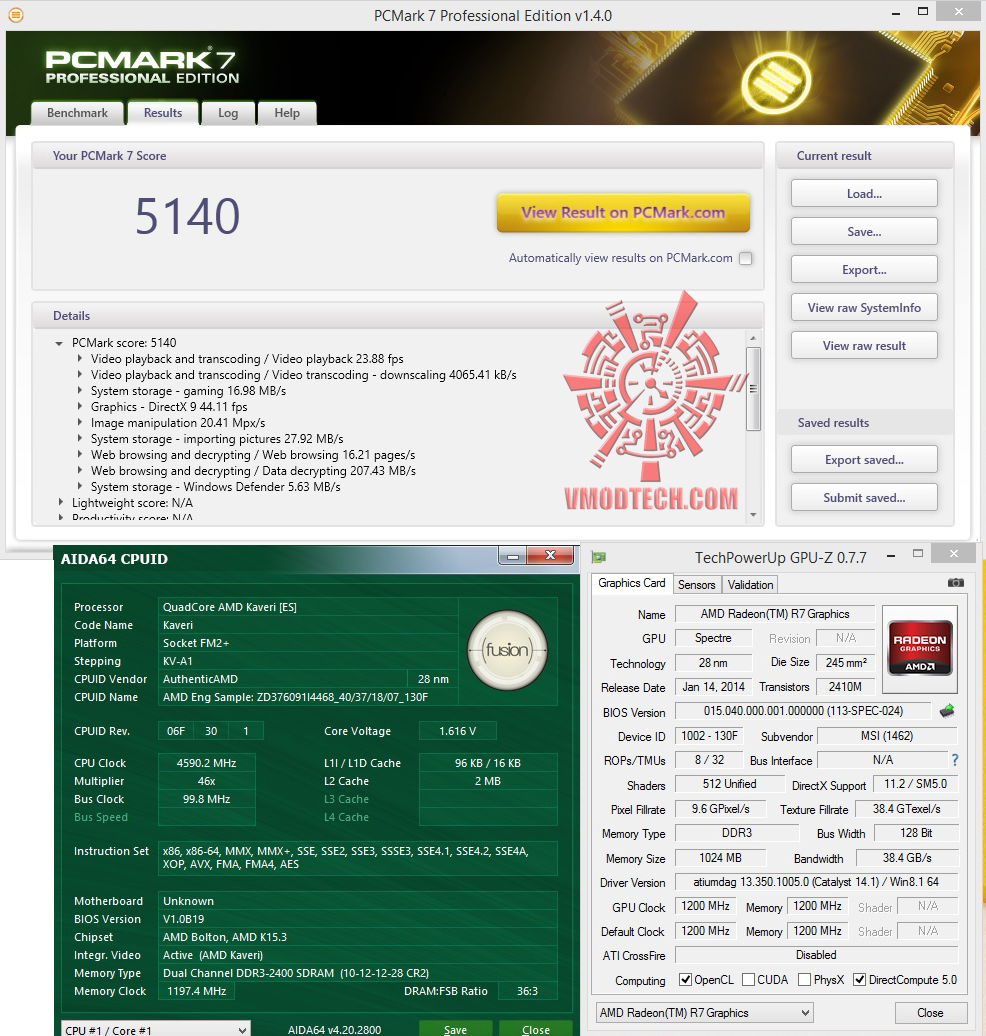The image size is (986, 1036).
Task: Click Export saved... button
Action: coord(864,460)
